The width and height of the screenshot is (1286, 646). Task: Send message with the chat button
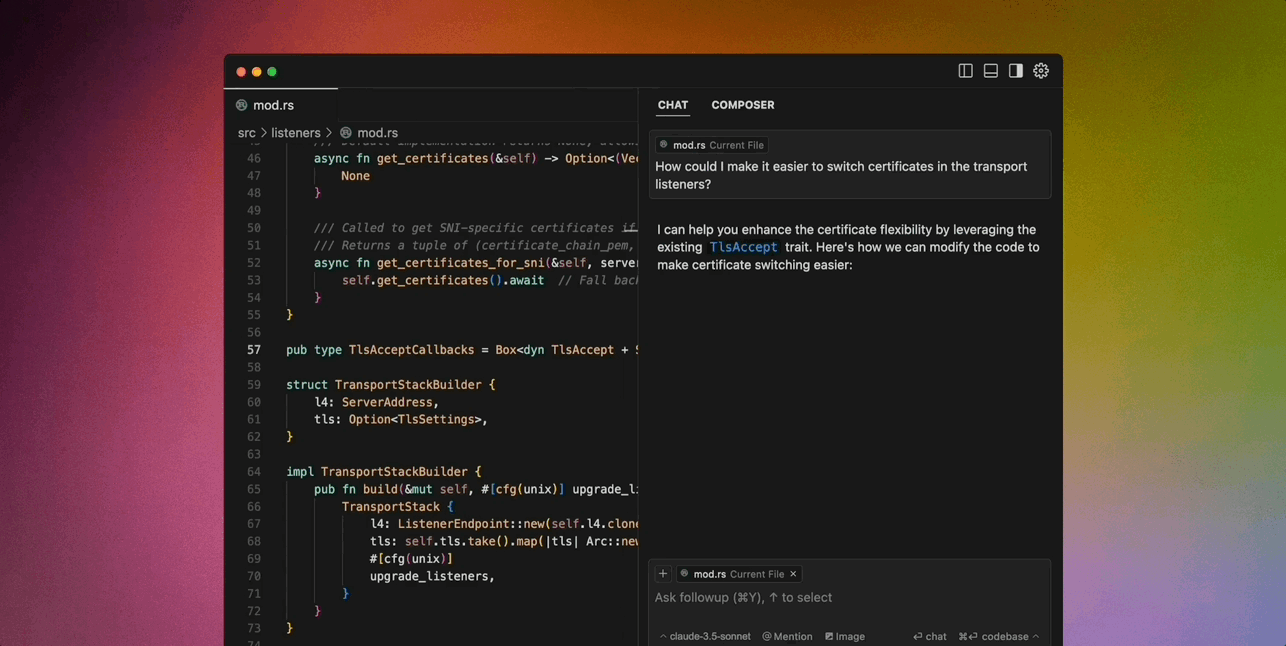(930, 636)
